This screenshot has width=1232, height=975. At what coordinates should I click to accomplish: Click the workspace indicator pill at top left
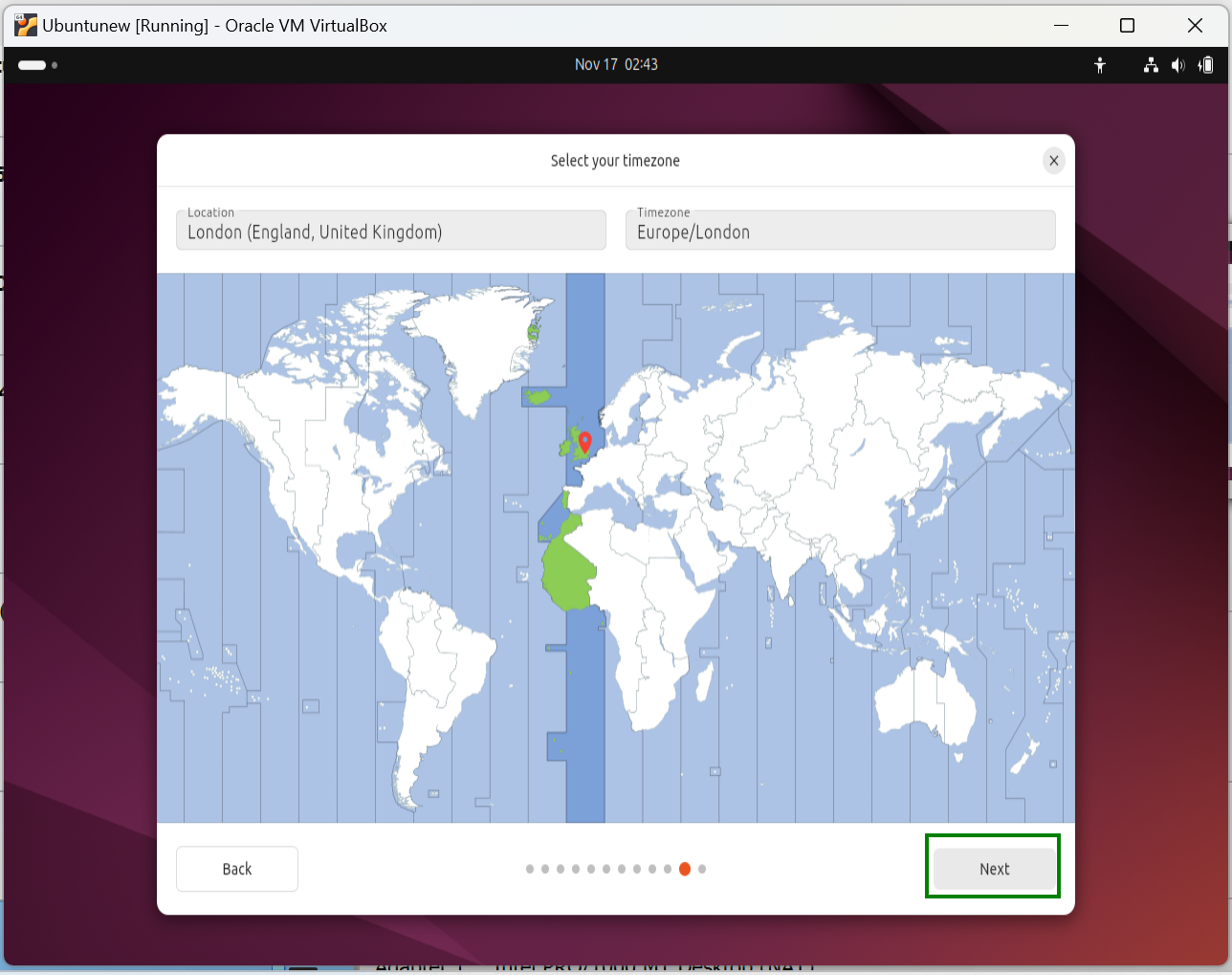coord(33,65)
